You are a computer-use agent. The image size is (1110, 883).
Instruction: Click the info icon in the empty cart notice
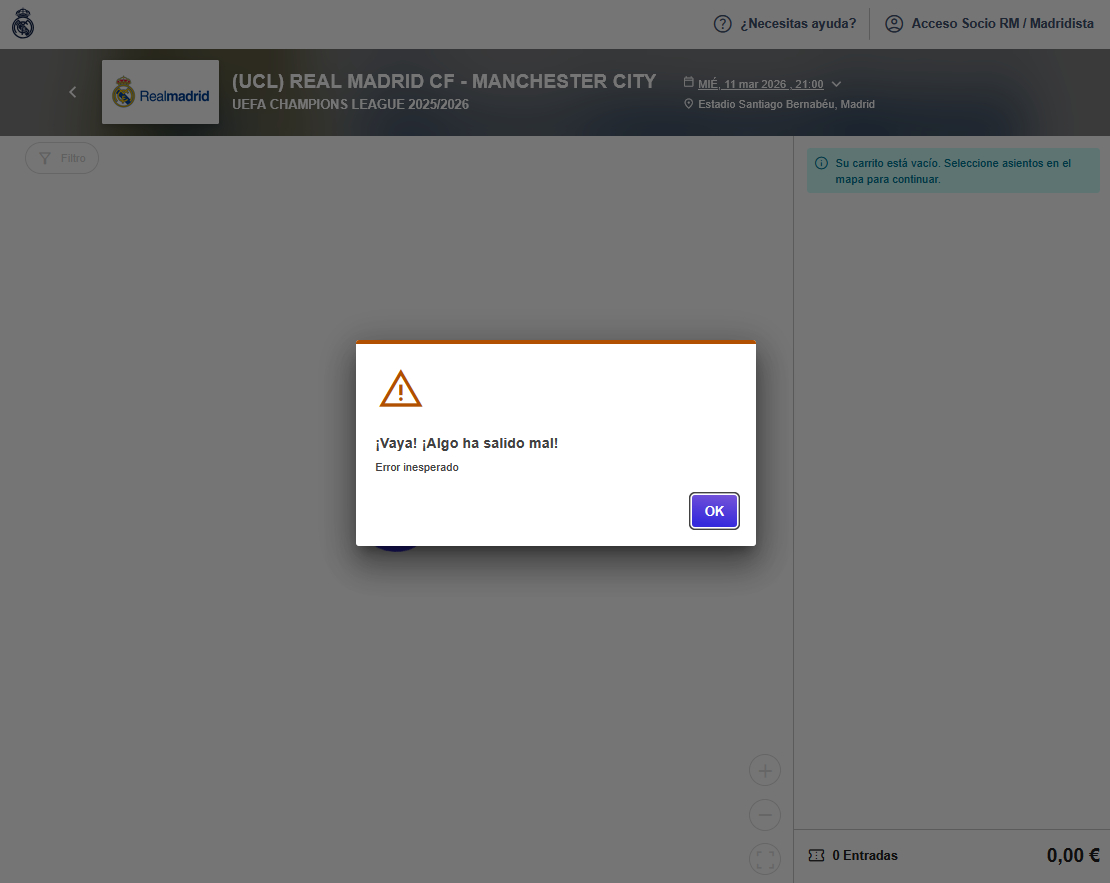(821, 163)
